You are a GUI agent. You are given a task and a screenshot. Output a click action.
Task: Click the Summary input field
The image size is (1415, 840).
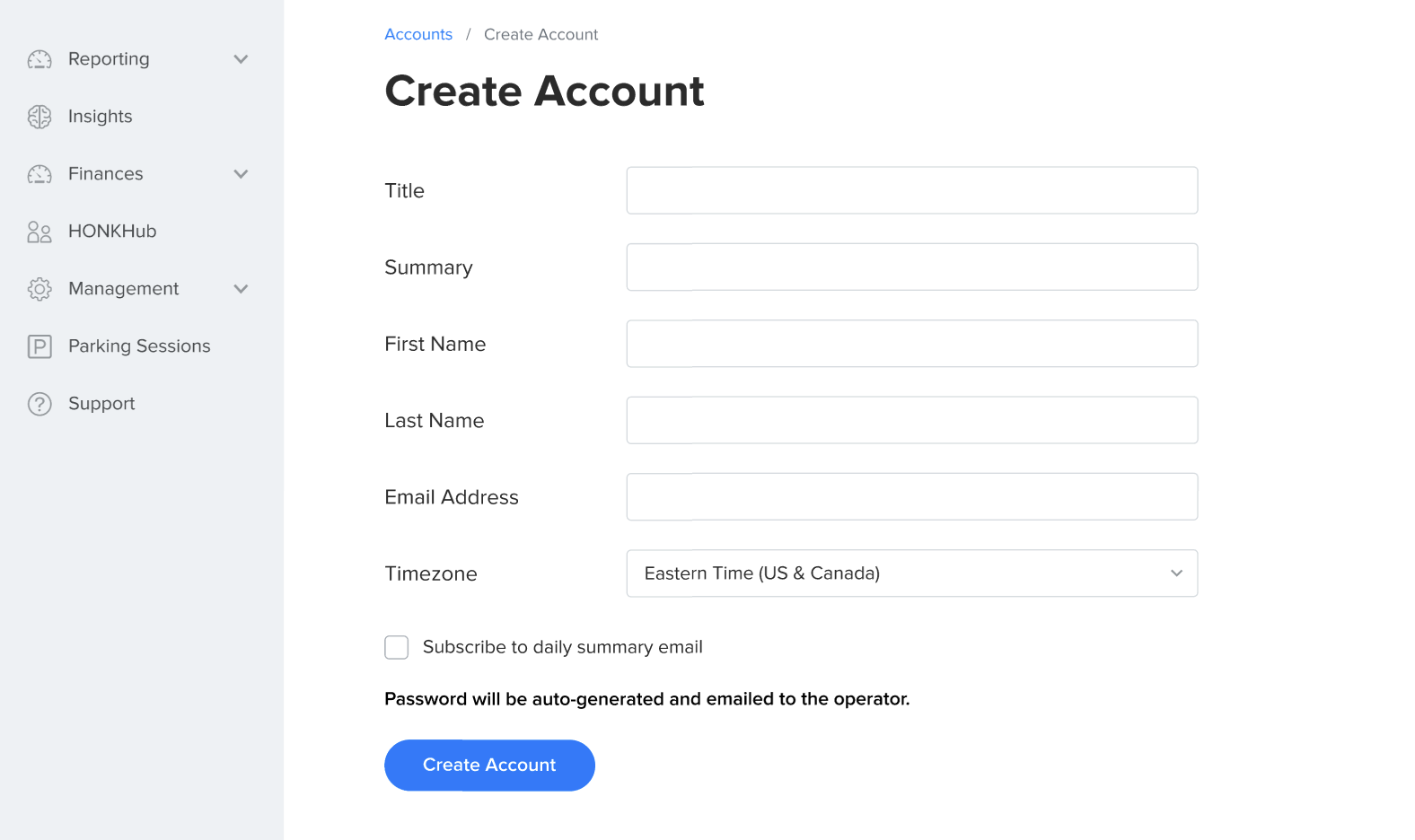click(911, 267)
